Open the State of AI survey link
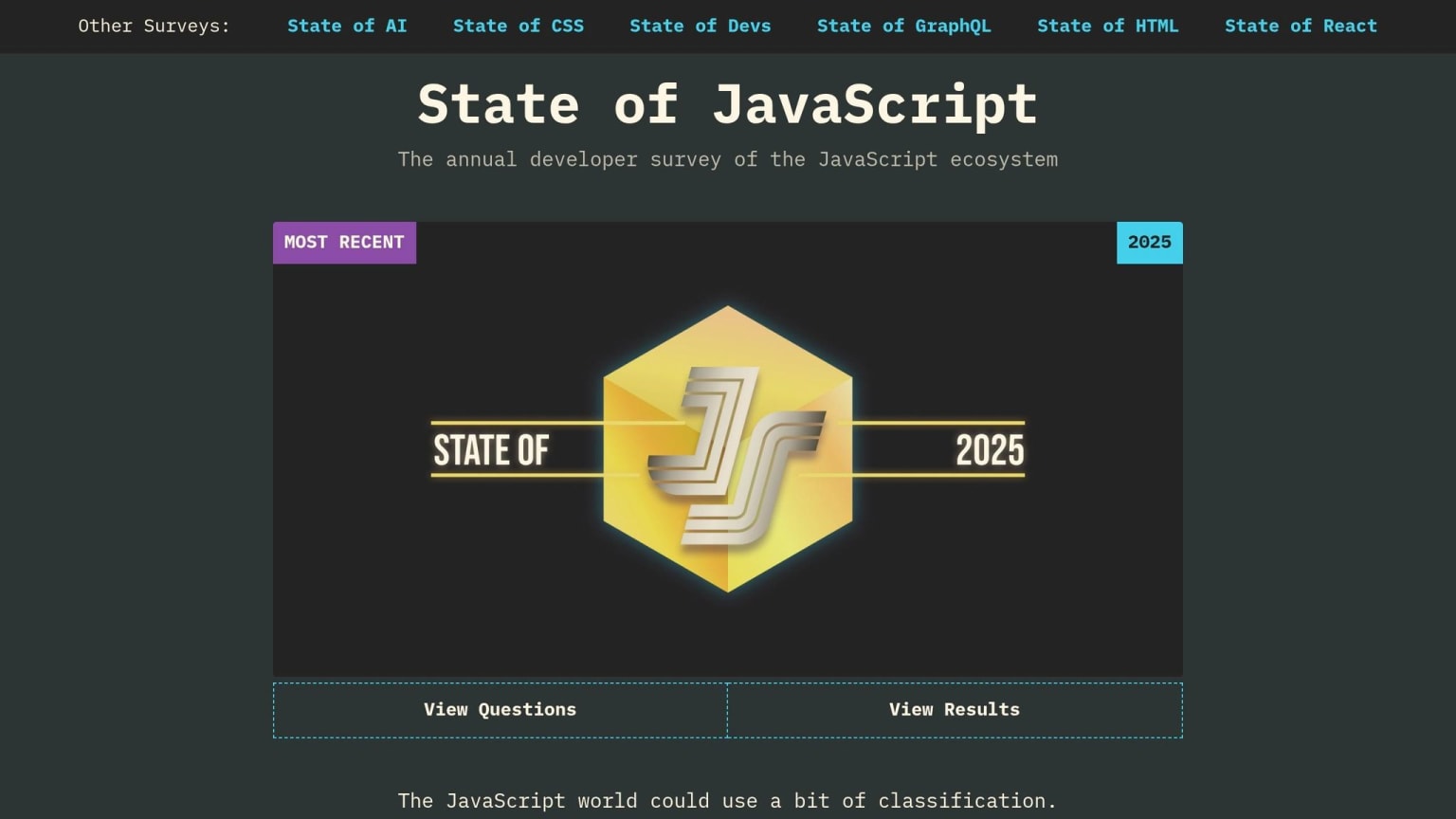This screenshot has height=819, width=1456. (347, 26)
